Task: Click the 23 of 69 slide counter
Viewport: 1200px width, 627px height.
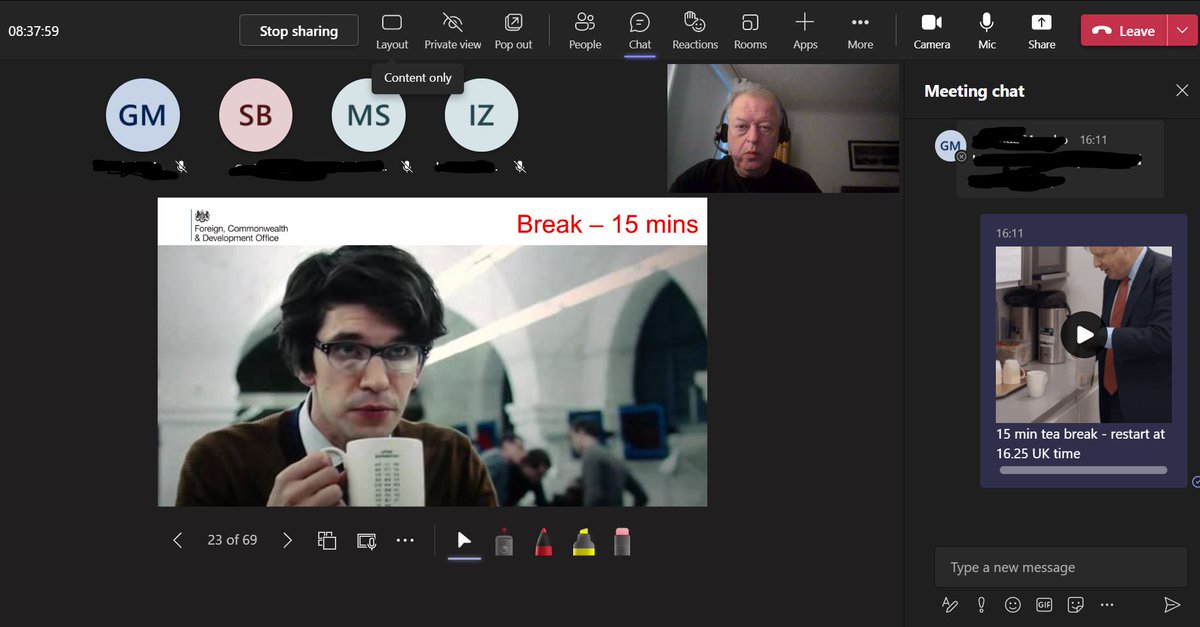Action: pos(232,540)
